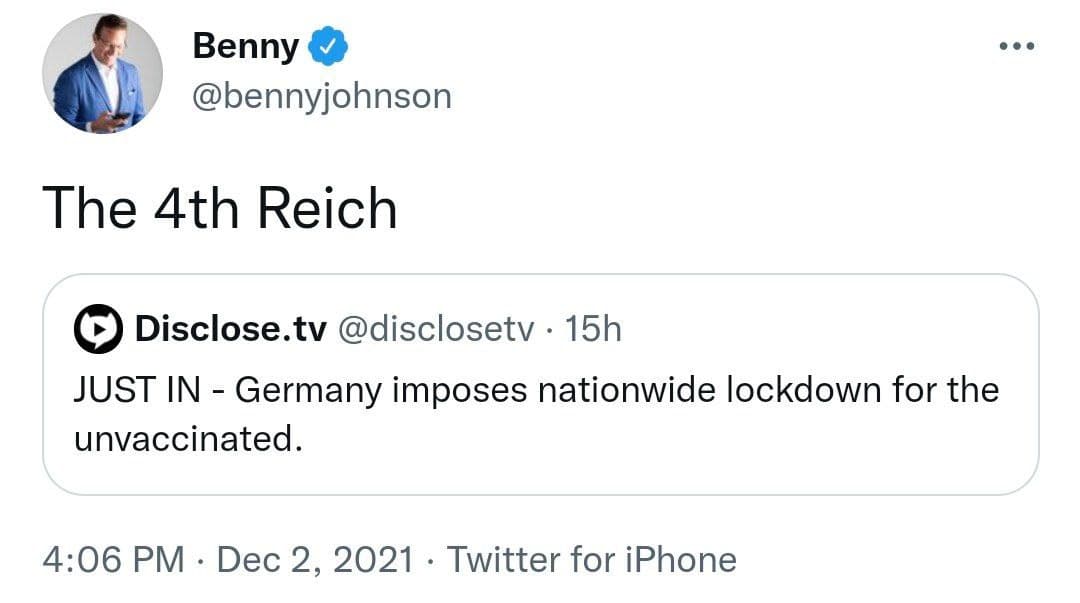Click the tweet text "The 4th Reich"
Screen dimensions: 1080x603
click(220, 208)
